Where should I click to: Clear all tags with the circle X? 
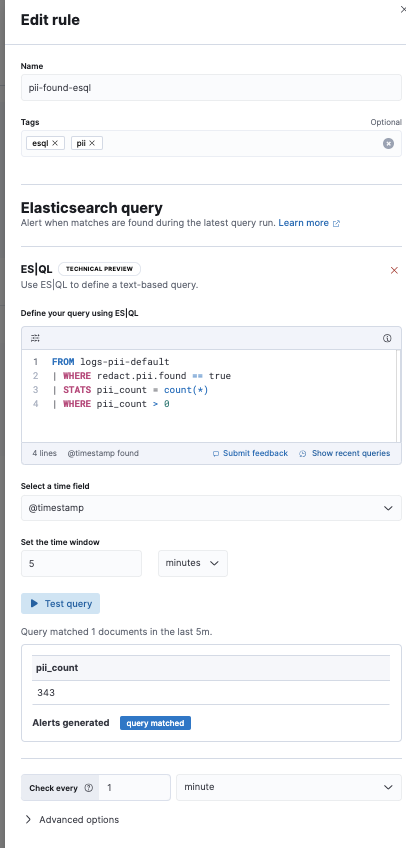388,143
